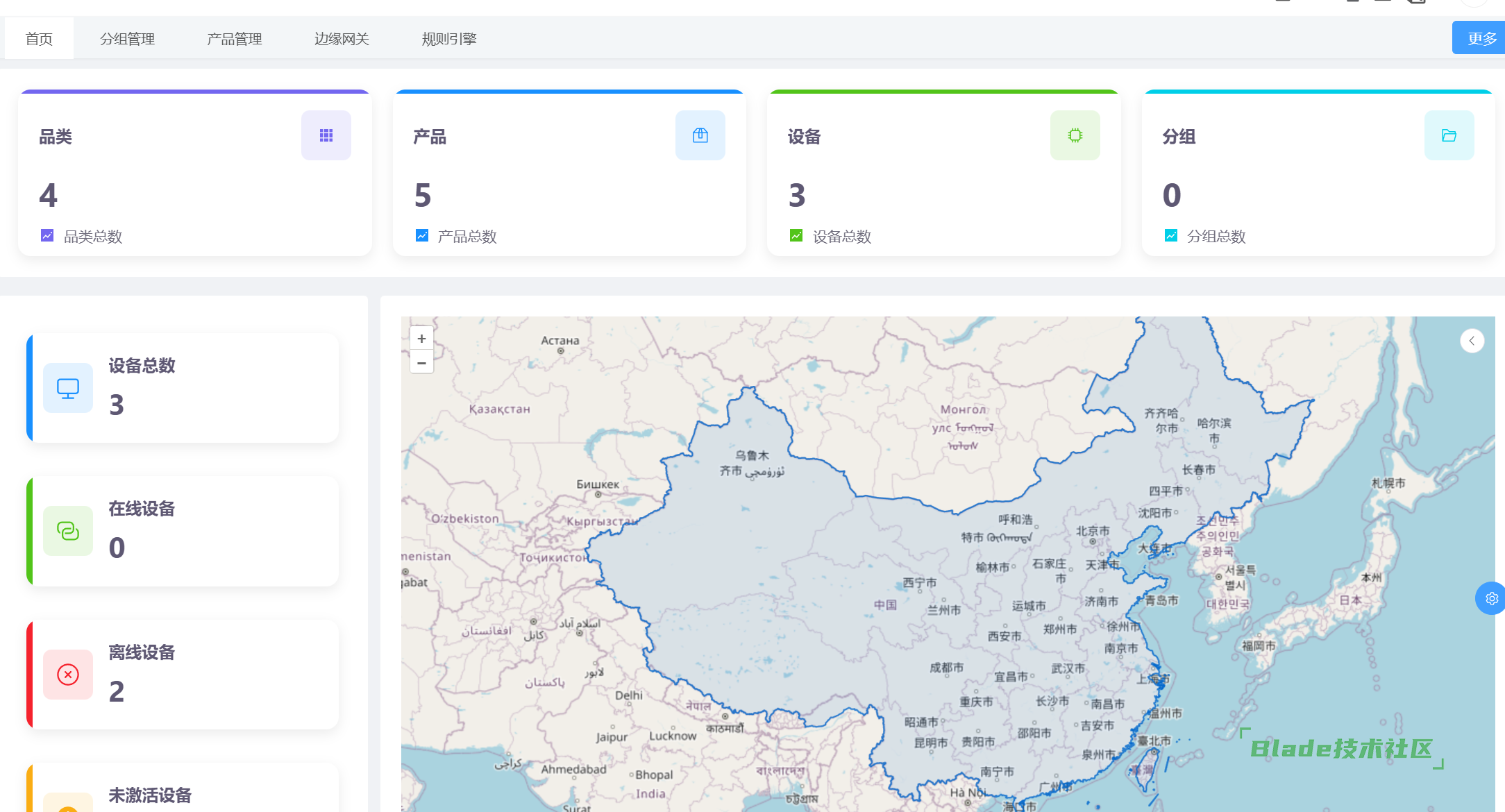The height and width of the screenshot is (812, 1505).
Task: Click the 分组 folder icon
Action: tap(1449, 135)
